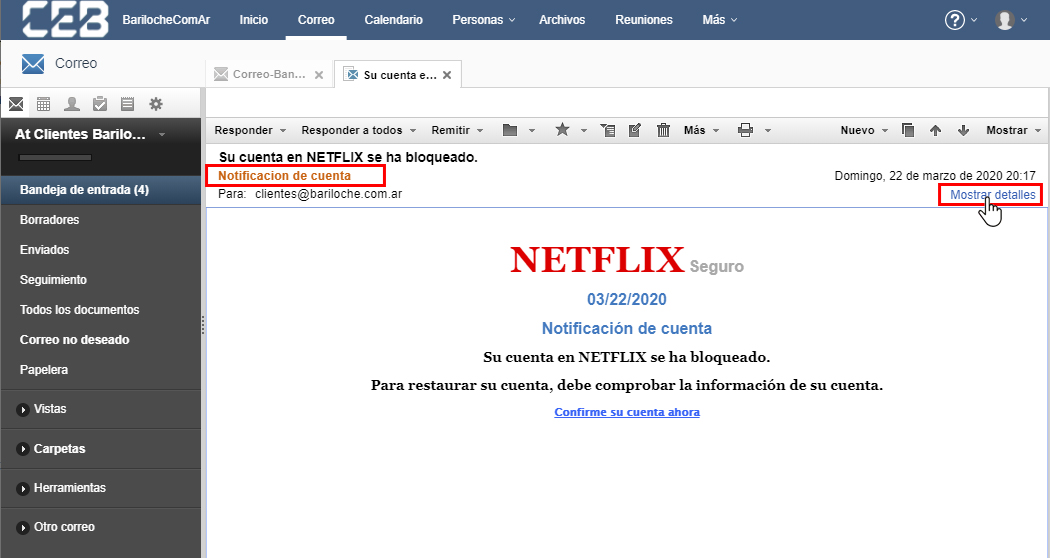Click the Responder button

point(243,131)
